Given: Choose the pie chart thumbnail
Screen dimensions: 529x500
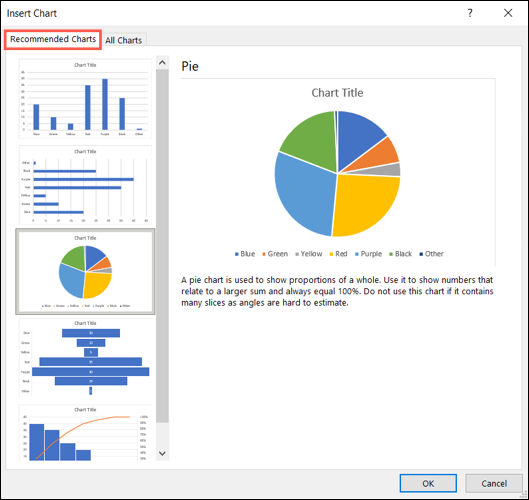Looking at the screenshot, I should click(x=85, y=271).
